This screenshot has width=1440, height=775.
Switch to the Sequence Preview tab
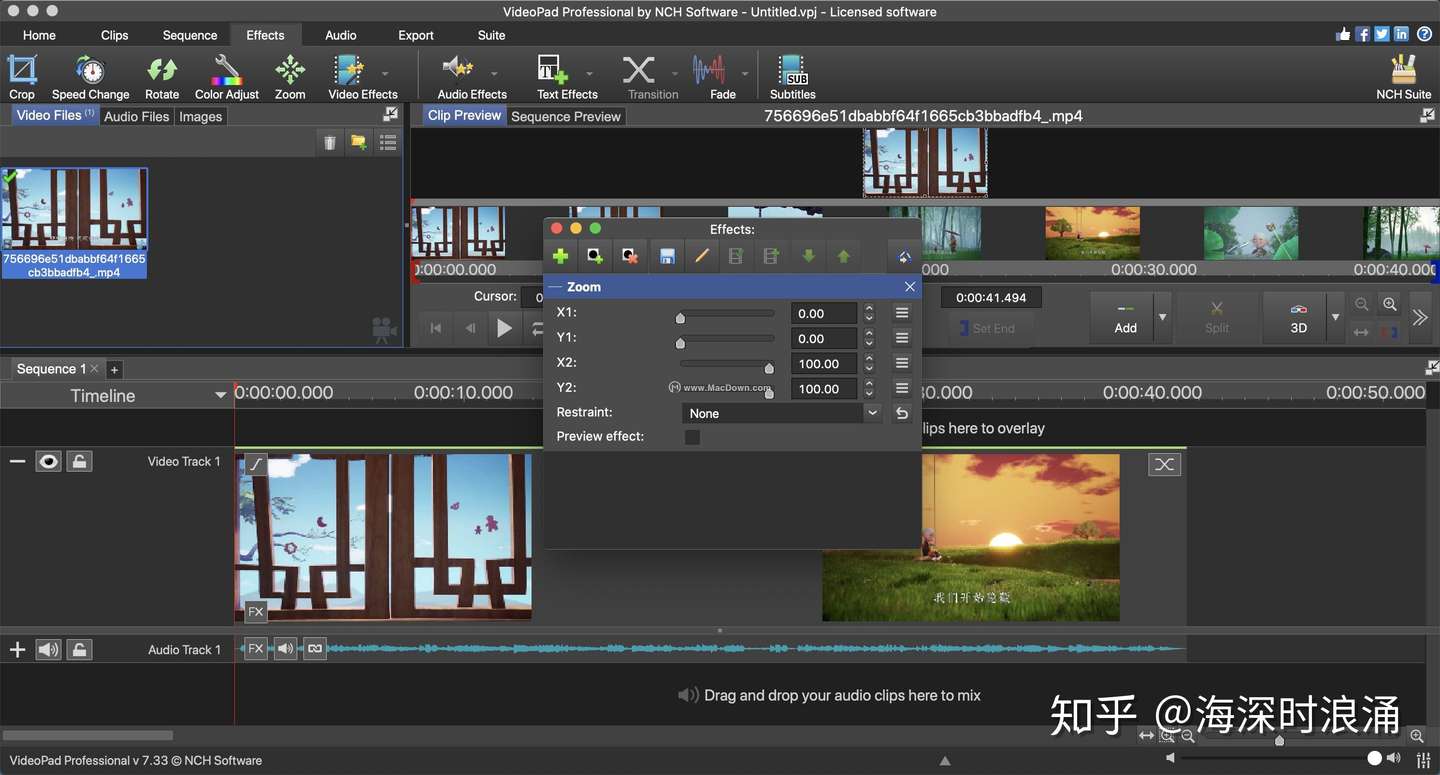[566, 116]
